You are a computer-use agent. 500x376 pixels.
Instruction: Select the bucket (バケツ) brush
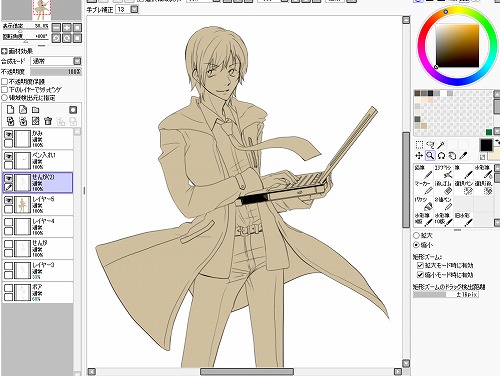coord(423,204)
